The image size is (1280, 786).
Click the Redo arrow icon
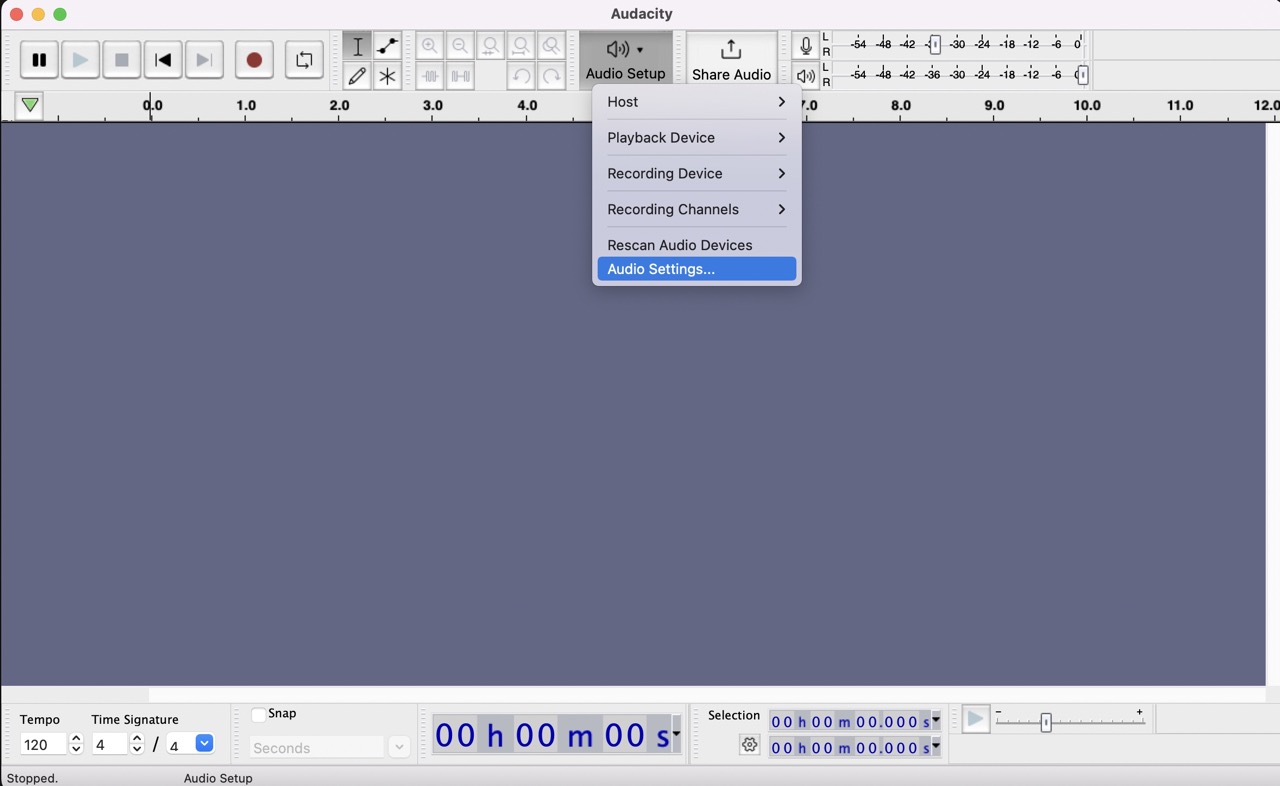tap(551, 76)
